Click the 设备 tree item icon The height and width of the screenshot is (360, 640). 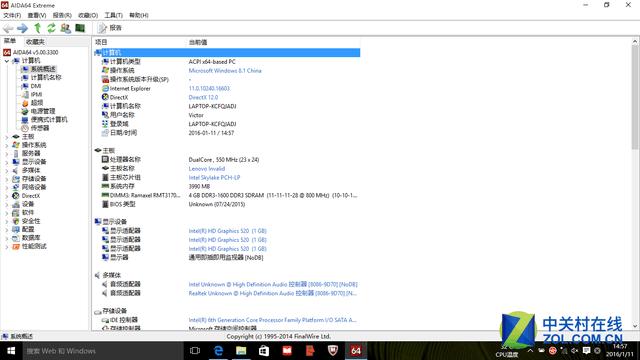[16, 204]
